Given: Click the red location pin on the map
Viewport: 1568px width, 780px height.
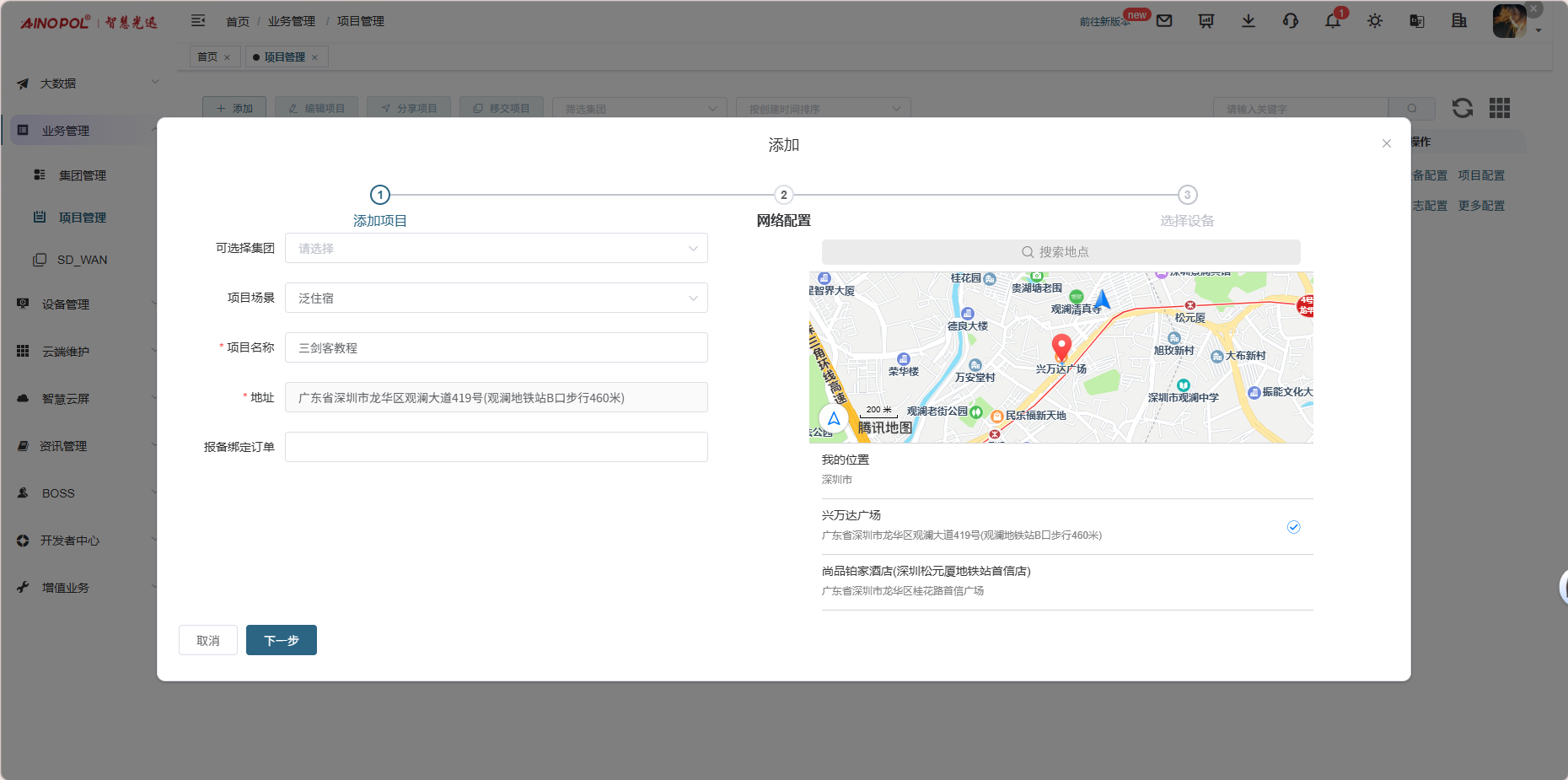Looking at the screenshot, I should click(1061, 346).
